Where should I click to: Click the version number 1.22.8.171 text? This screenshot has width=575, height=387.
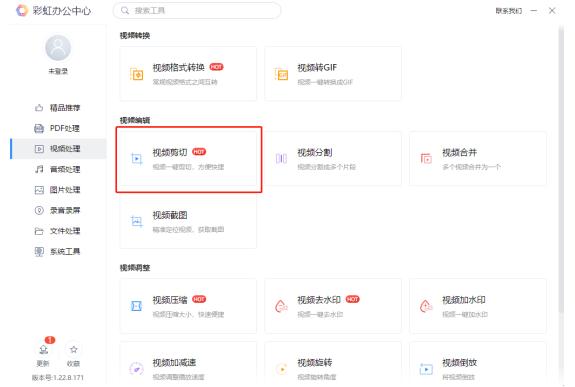58,377
